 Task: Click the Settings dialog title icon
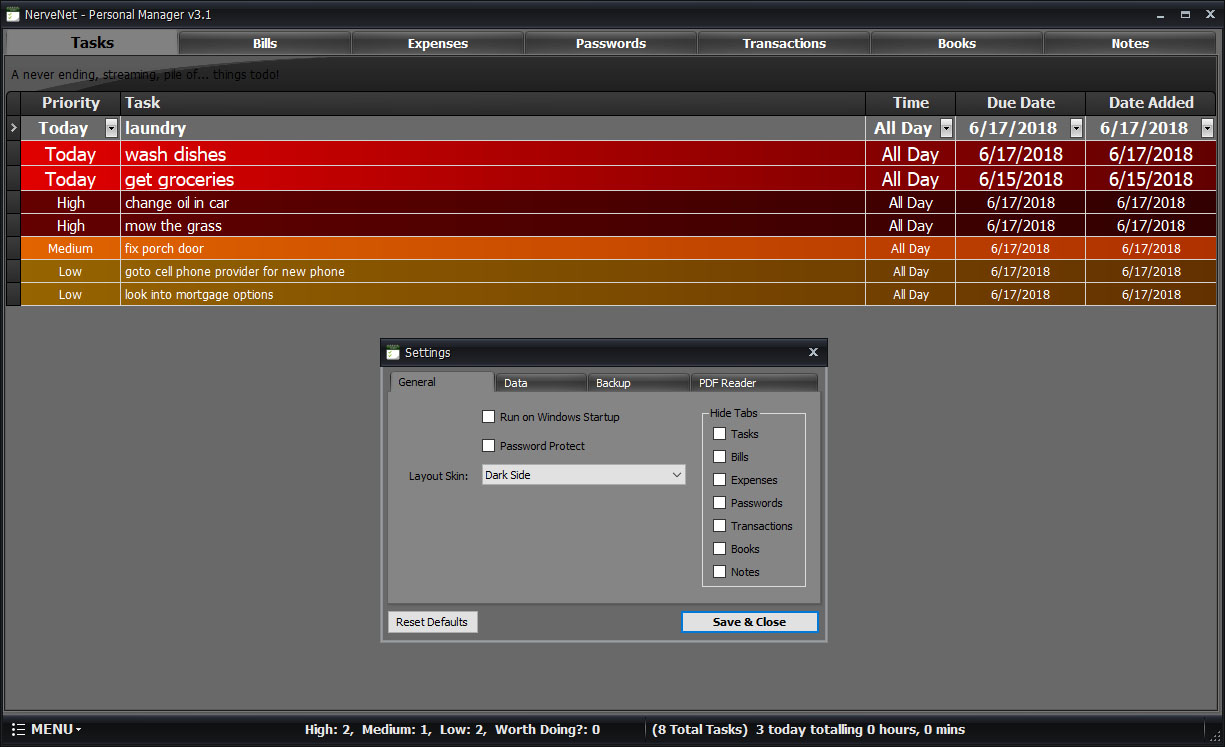click(x=393, y=352)
